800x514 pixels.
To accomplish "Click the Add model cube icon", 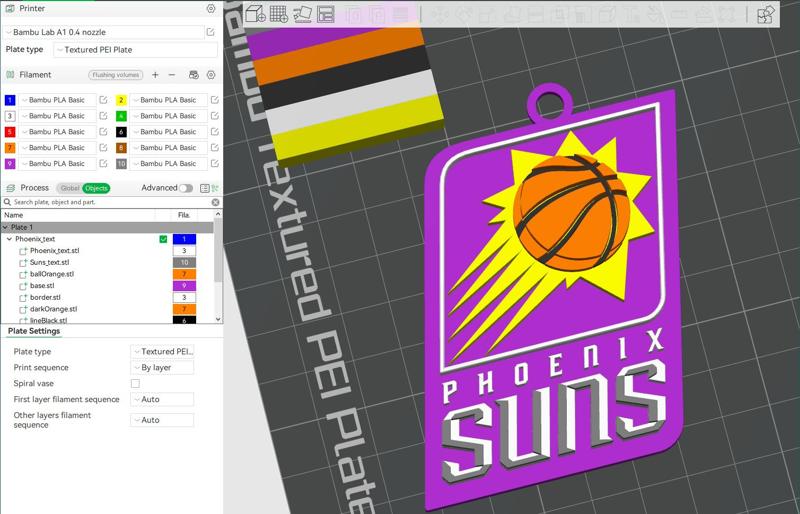I will pos(256,14).
